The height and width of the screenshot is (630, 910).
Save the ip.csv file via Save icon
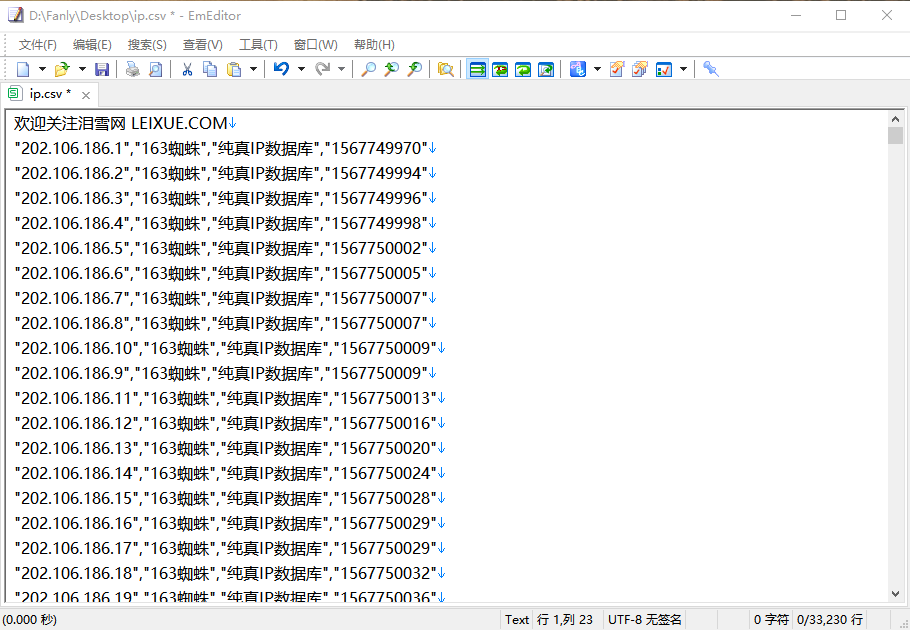pyautogui.click(x=102, y=69)
